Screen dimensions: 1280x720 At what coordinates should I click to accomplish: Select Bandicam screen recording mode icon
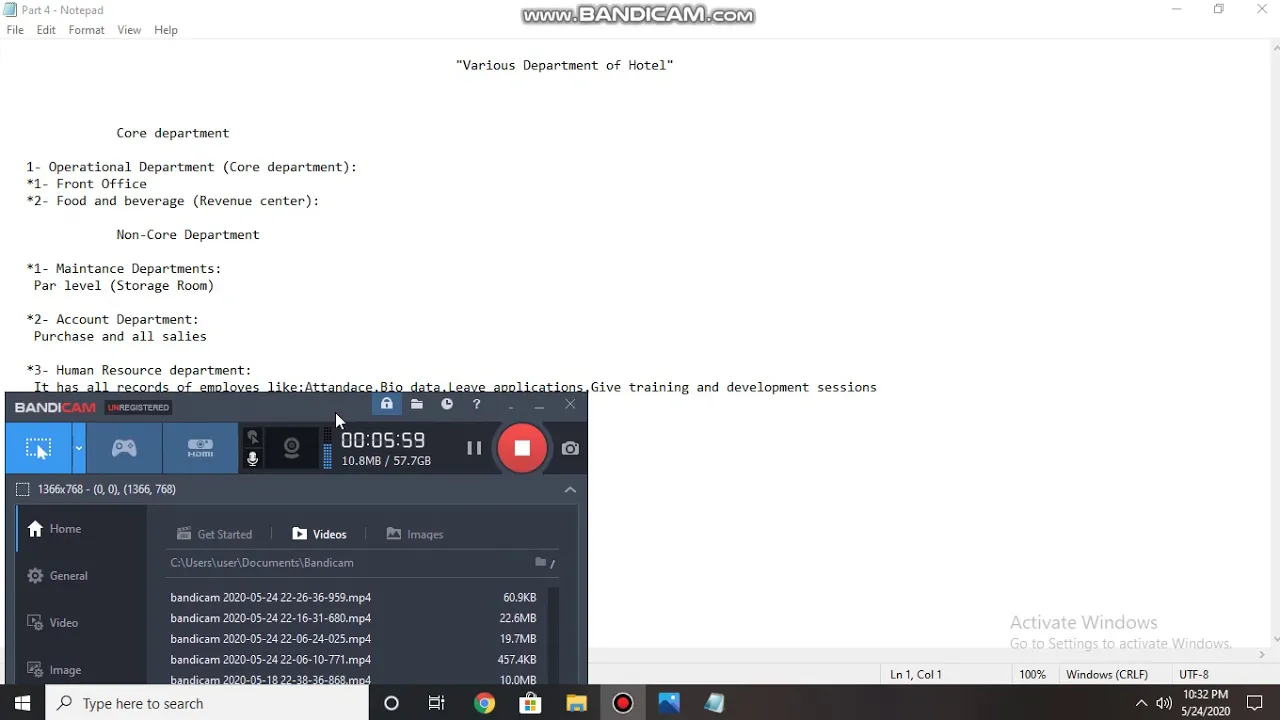pyautogui.click(x=38, y=448)
